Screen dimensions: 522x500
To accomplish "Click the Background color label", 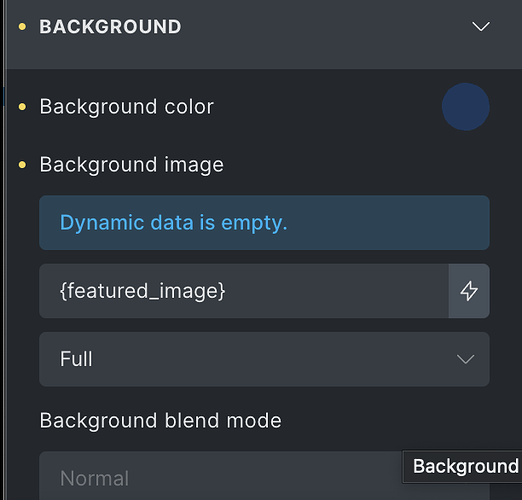I will [x=127, y=107].
